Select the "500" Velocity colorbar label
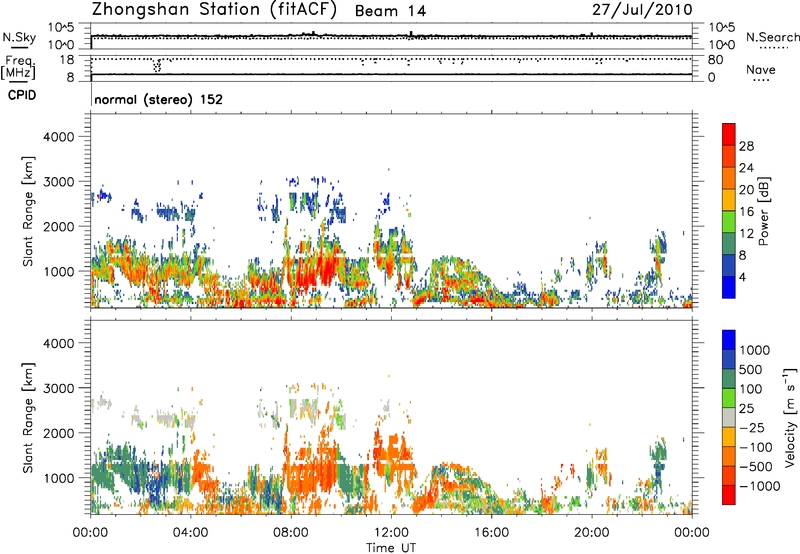Image resolution: width=800 pixels, height=554 pixels. [x=749, y=369]
